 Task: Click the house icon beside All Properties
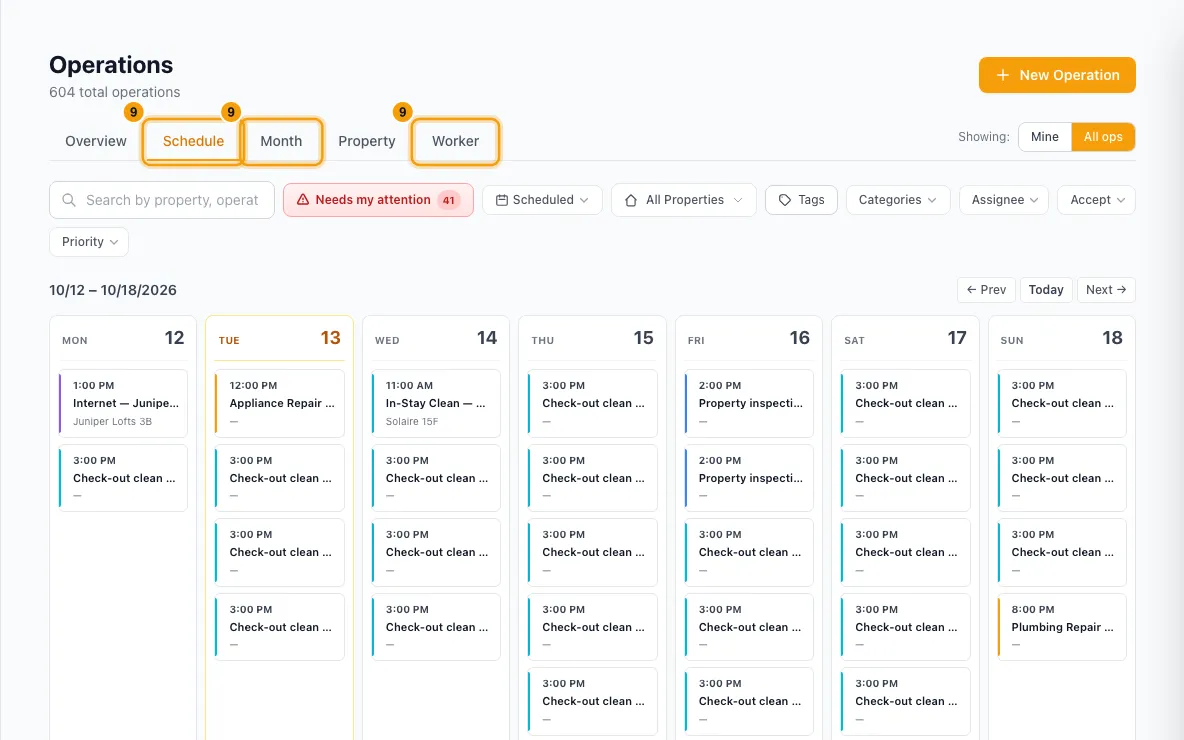click(x=631, y=200)
